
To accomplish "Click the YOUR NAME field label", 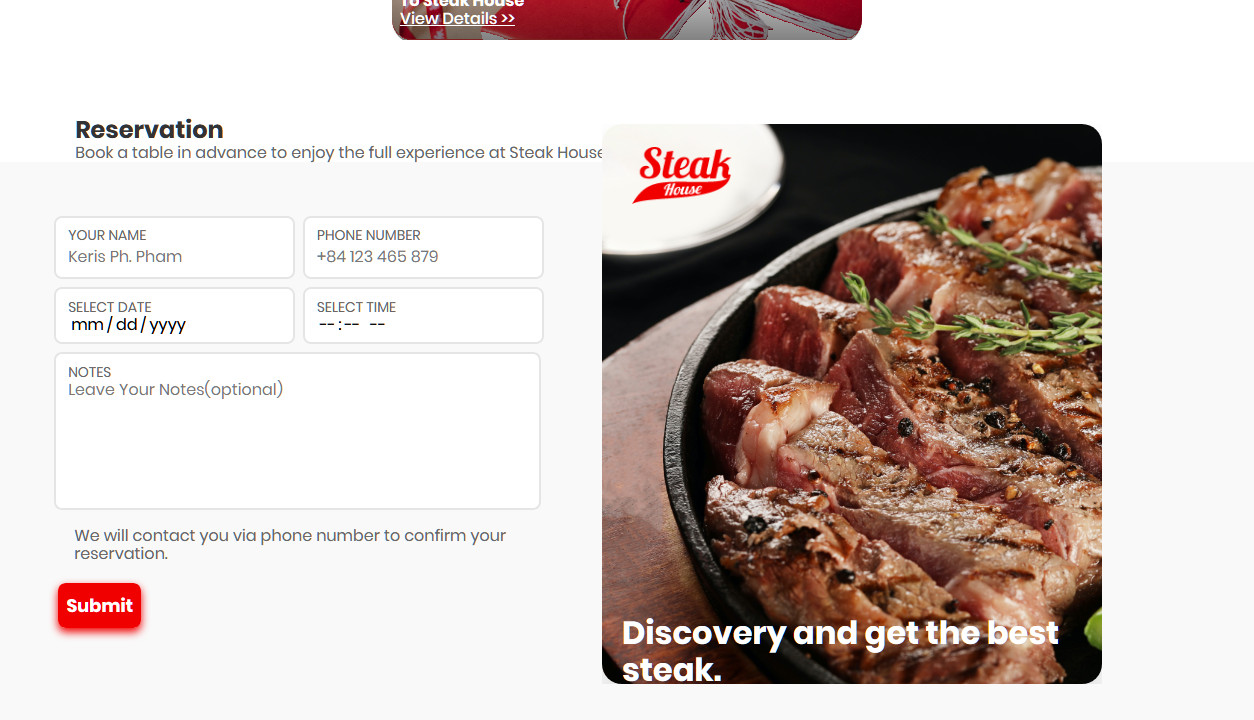I will point(107,235).
